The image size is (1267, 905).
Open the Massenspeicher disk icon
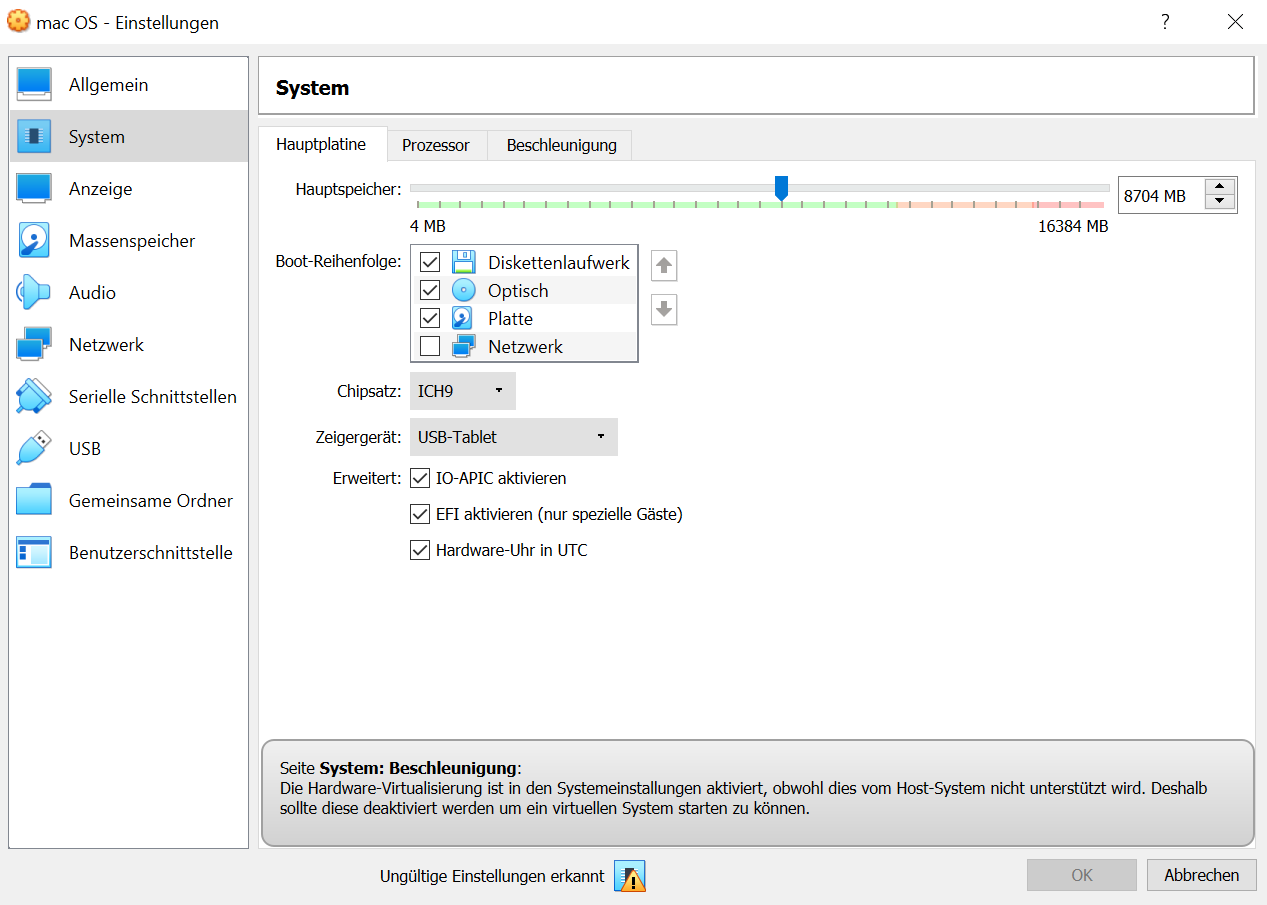(x=34, y=241)
